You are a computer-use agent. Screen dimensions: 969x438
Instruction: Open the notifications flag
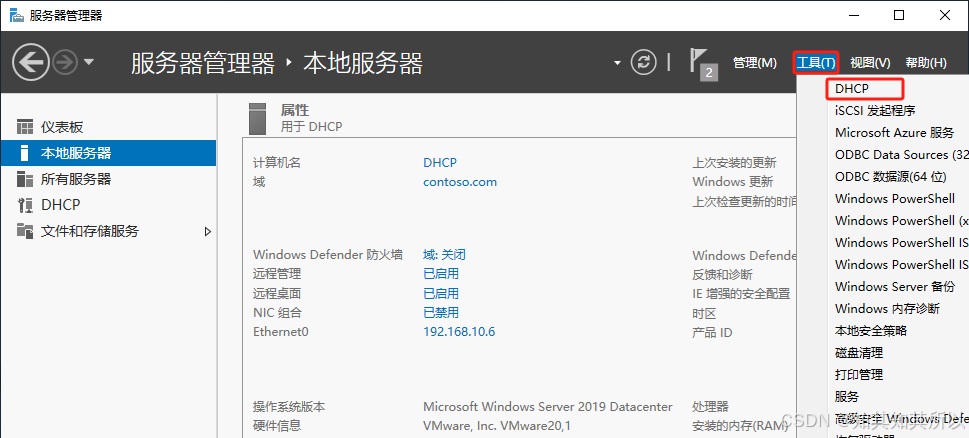pos(703,65)
